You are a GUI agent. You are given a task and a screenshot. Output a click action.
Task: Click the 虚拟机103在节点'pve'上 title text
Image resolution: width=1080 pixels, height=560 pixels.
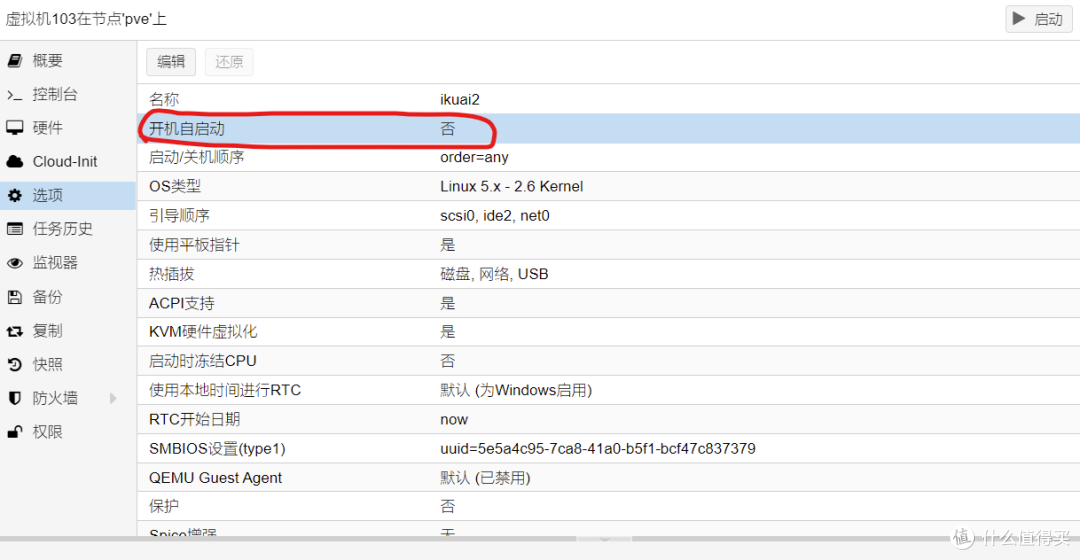86,19
